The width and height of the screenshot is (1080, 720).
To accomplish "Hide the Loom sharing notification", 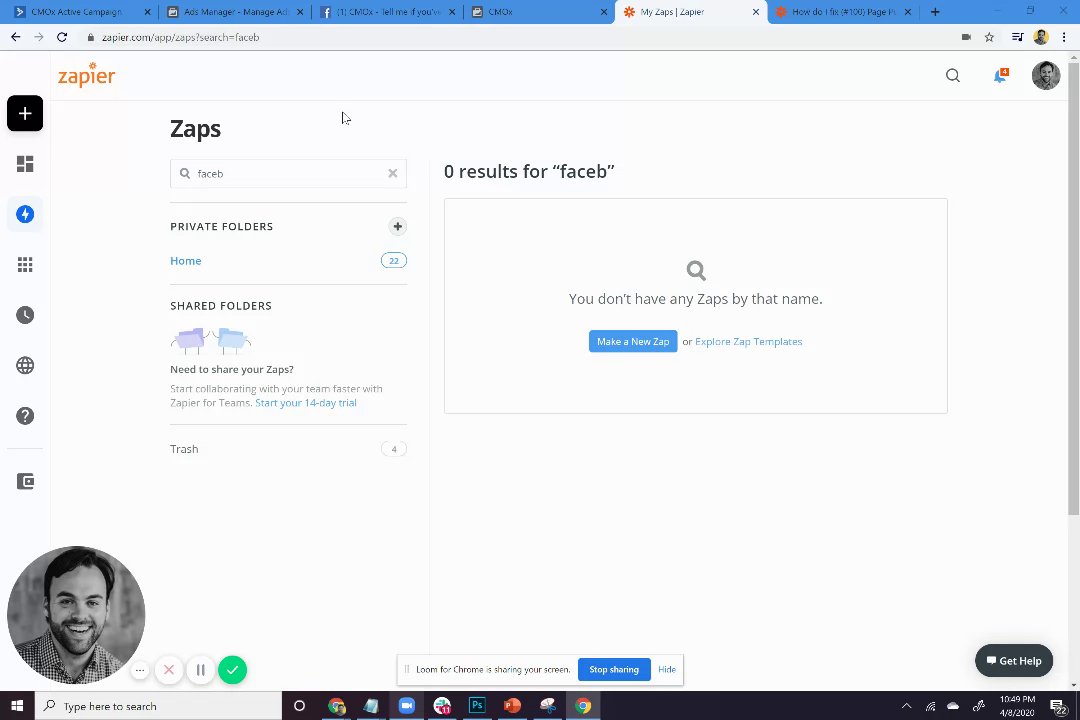I will [x=667, y=670].
